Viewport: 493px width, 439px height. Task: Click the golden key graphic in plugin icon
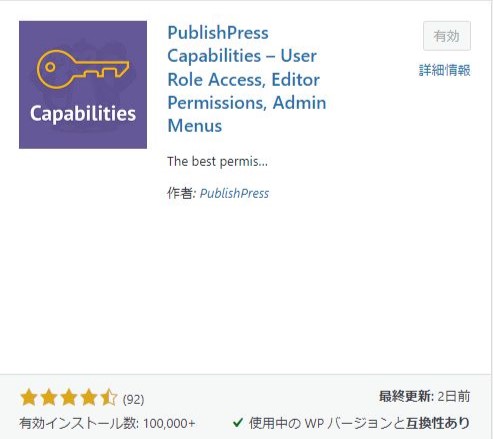[x=83, y=69]
